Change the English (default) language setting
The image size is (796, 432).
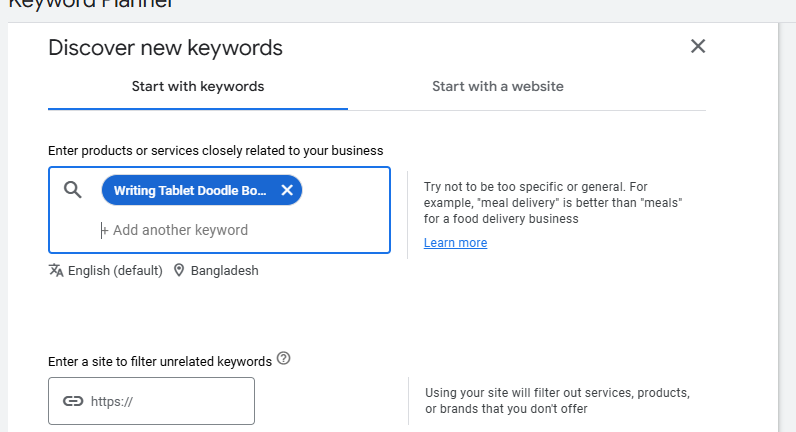click(x=115, y=271)
